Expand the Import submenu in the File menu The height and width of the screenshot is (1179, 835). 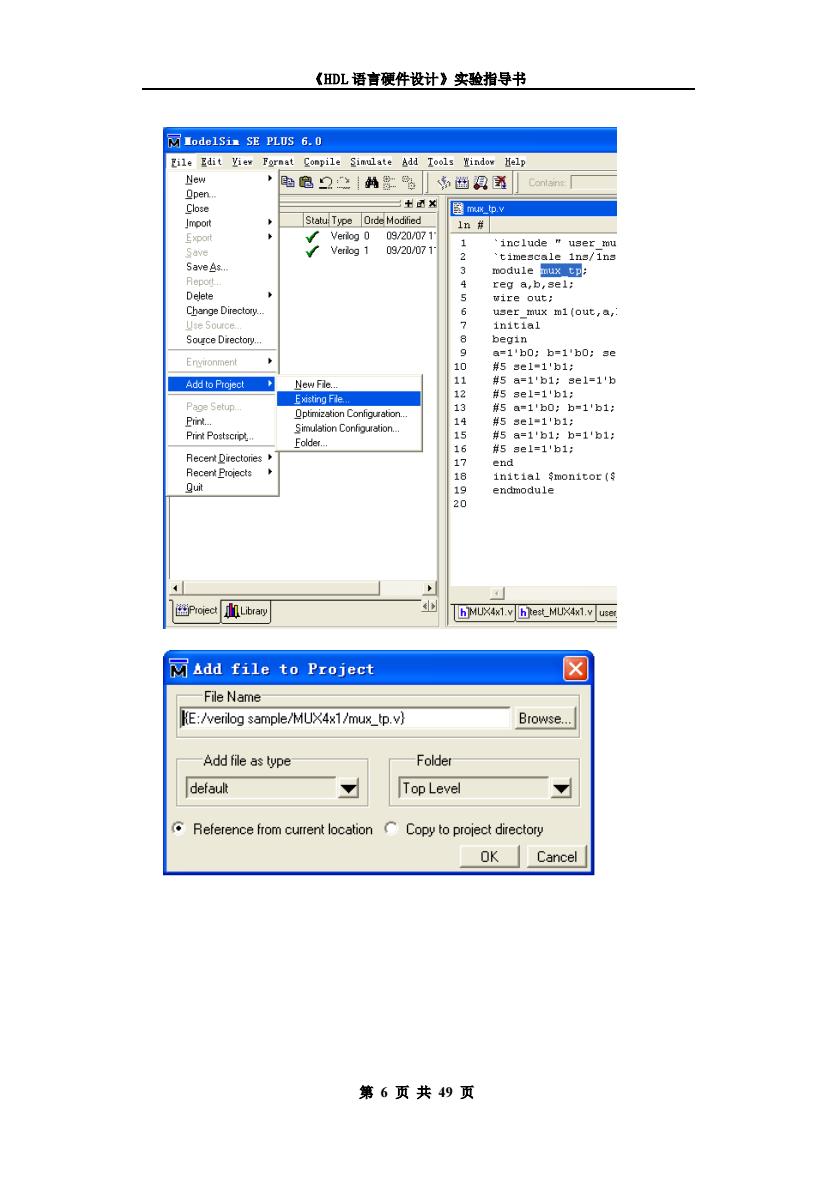[270, 223]
